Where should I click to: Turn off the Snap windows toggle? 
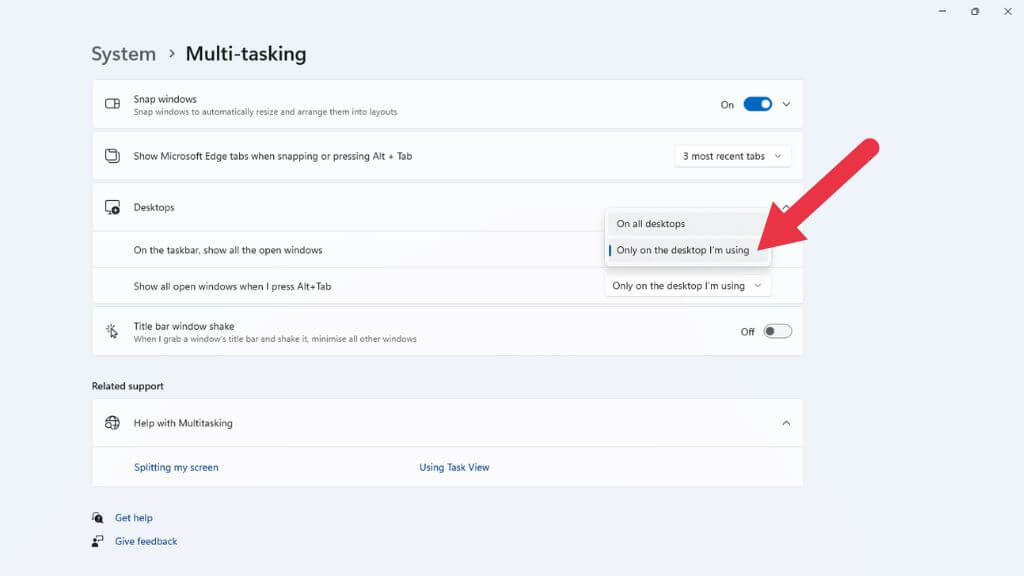coord(758,104)
